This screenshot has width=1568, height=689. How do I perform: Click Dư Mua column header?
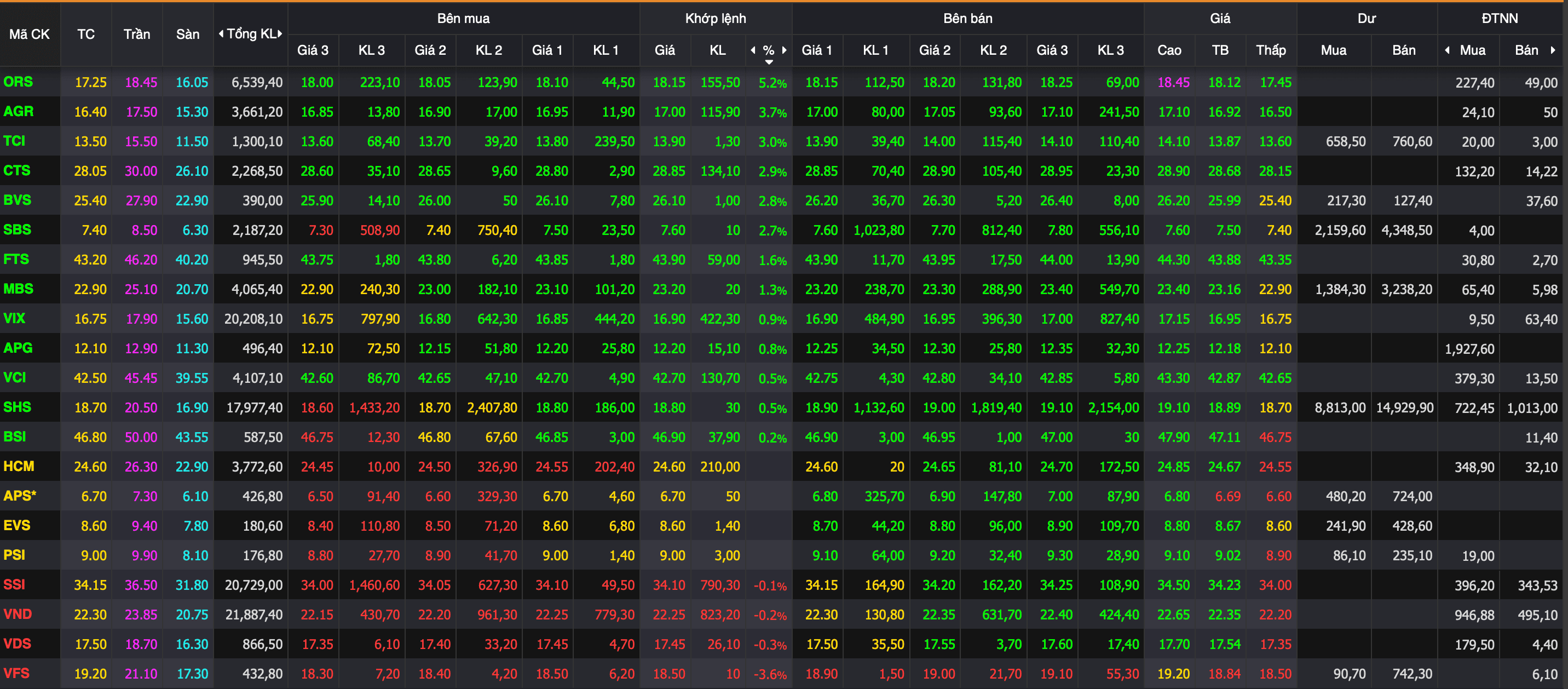tap(1334, 50)
